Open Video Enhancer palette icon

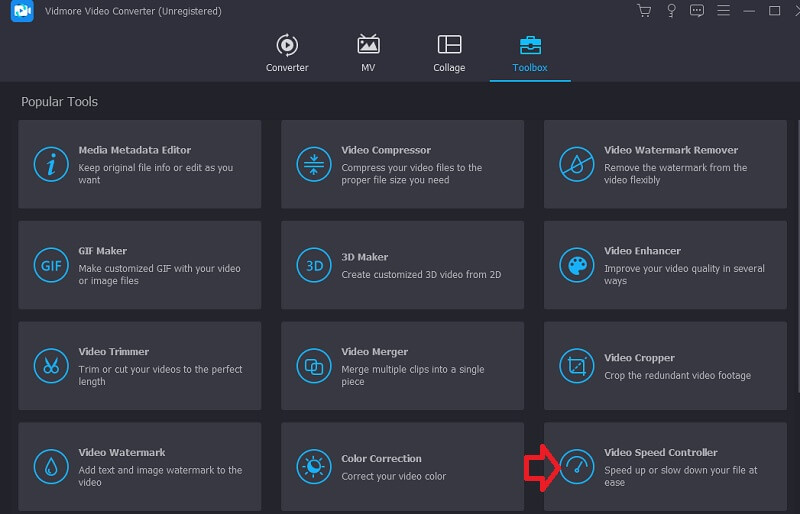tap(576, 265)
